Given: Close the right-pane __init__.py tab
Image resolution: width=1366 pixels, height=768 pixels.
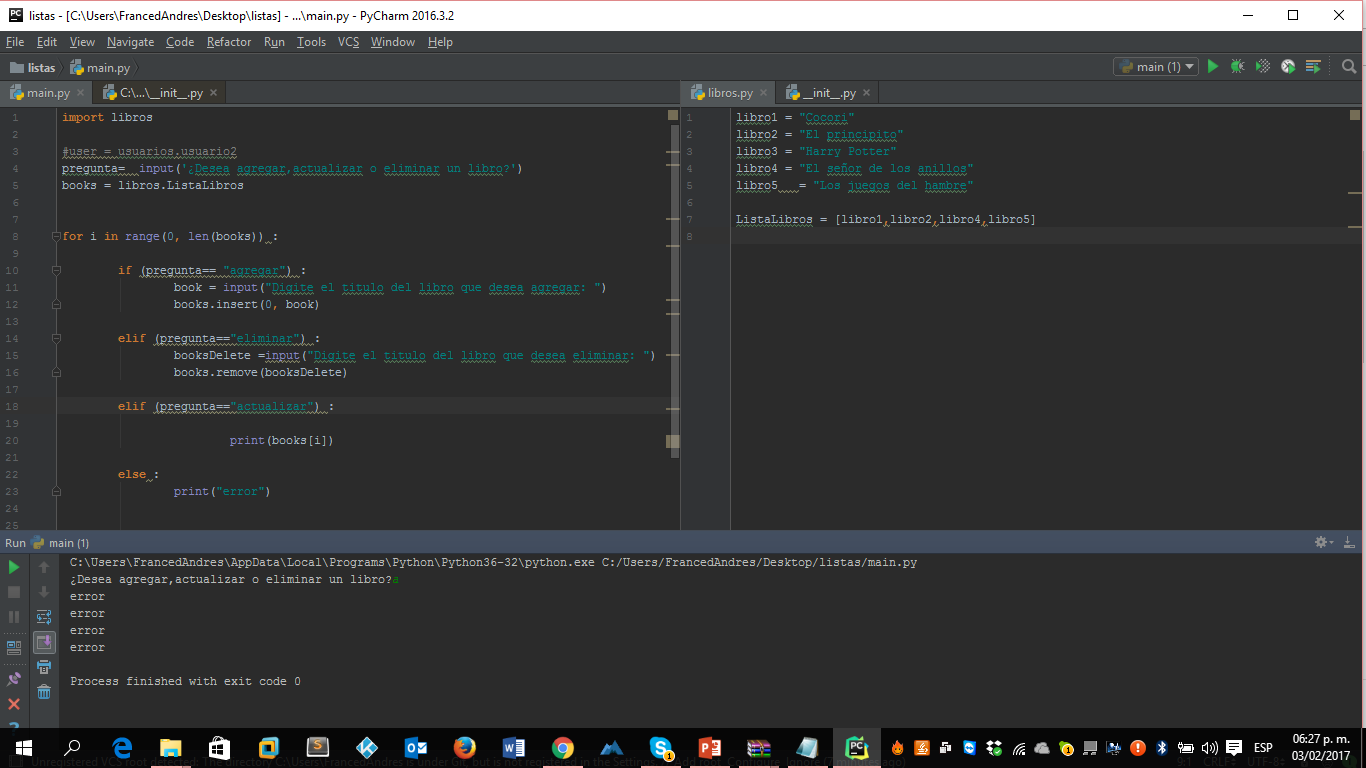Looking at the screenshot, I should pyautogui.click(x=866, y=93).
